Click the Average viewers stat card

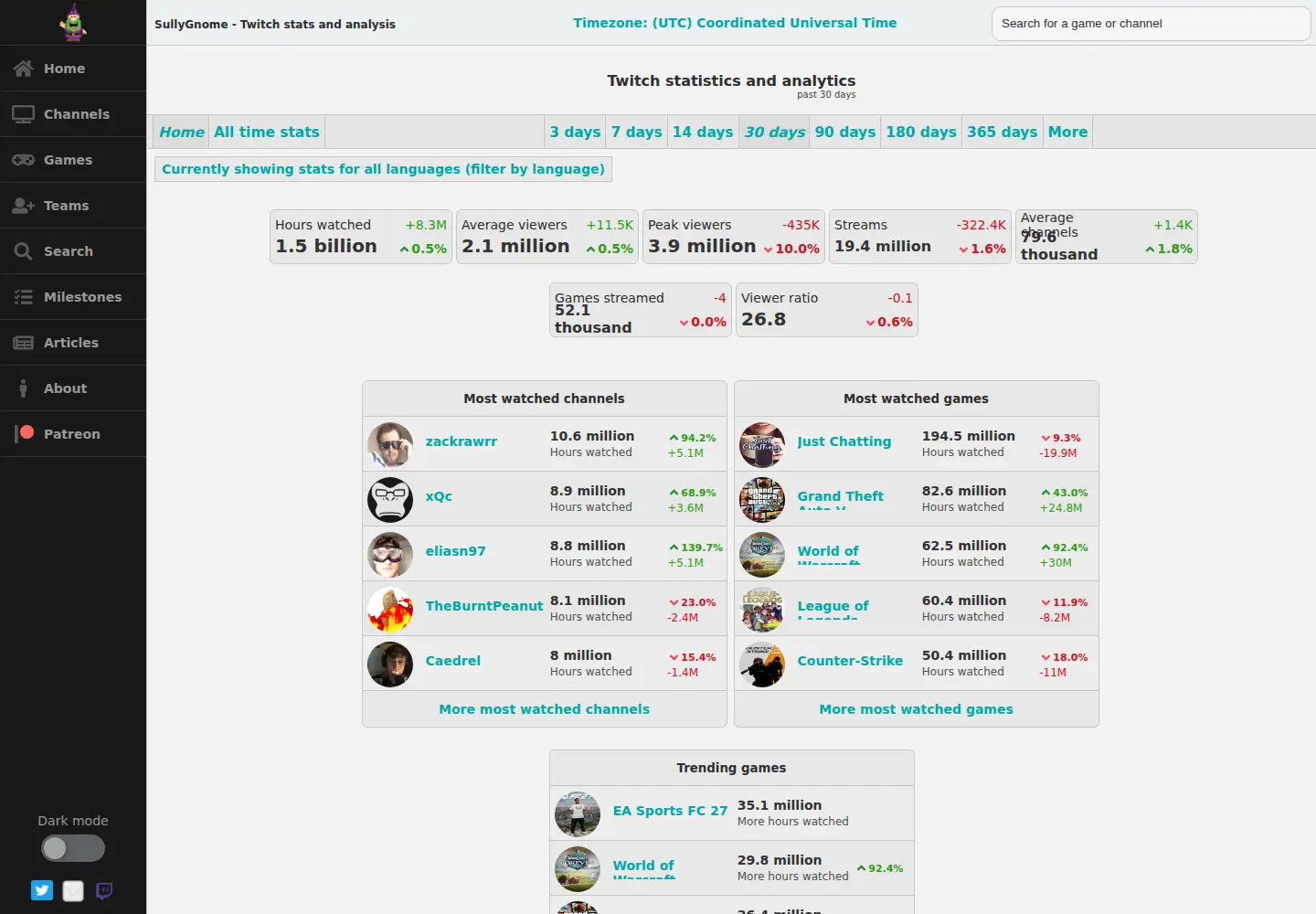547,237
